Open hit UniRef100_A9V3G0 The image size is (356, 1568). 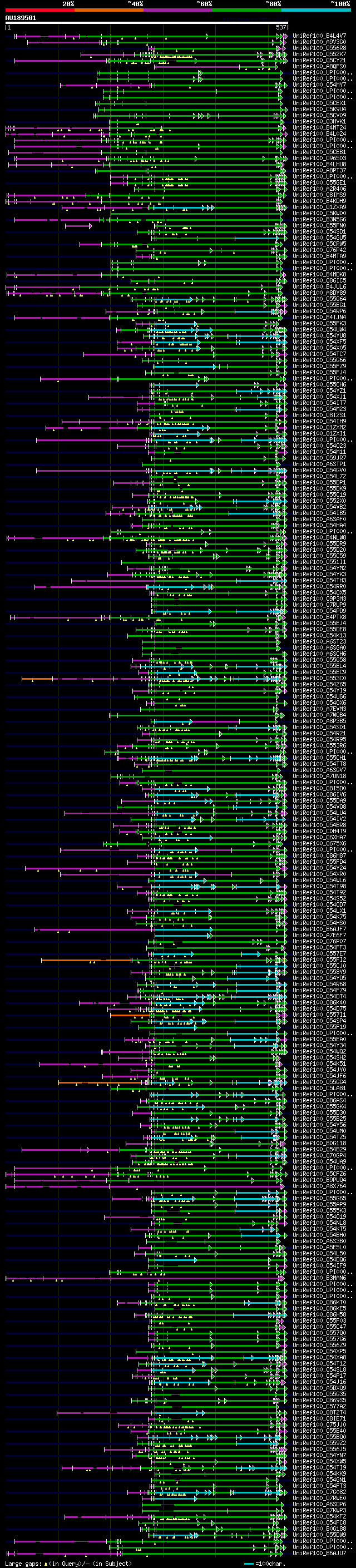click(x=319, y=42)
